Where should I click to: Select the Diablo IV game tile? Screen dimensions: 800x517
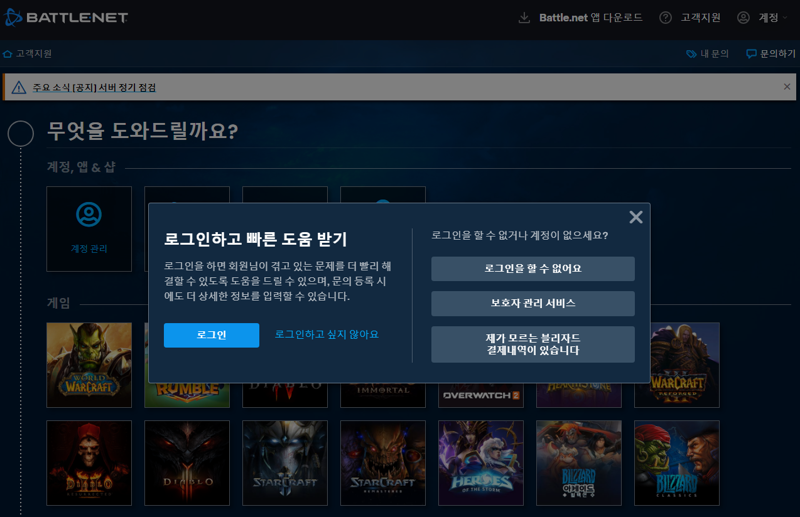[x=285, y=395]
